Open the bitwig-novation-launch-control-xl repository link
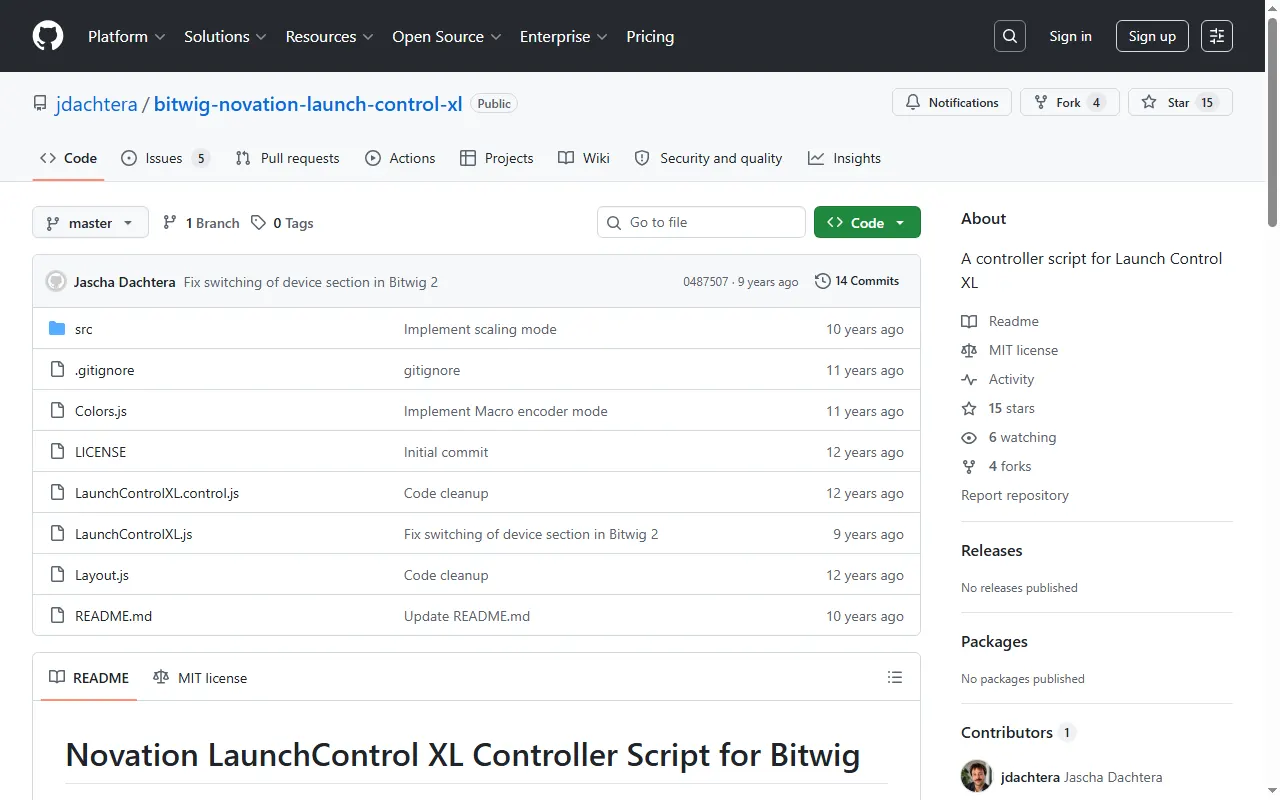1280x800 pixels. coord(308,104)
